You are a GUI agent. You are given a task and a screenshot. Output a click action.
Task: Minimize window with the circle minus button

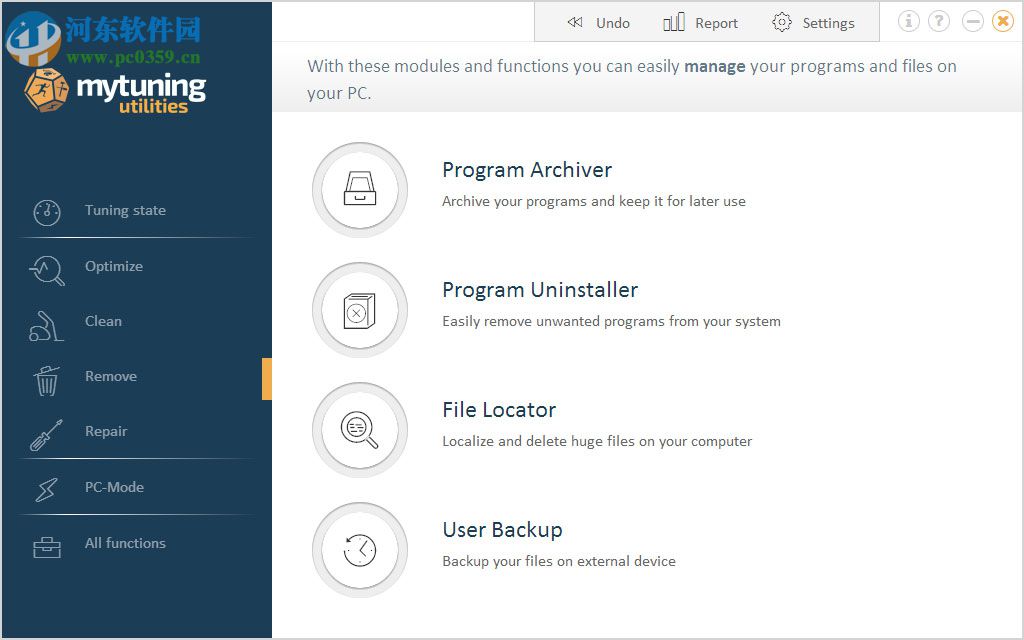(x=972, y=22)
